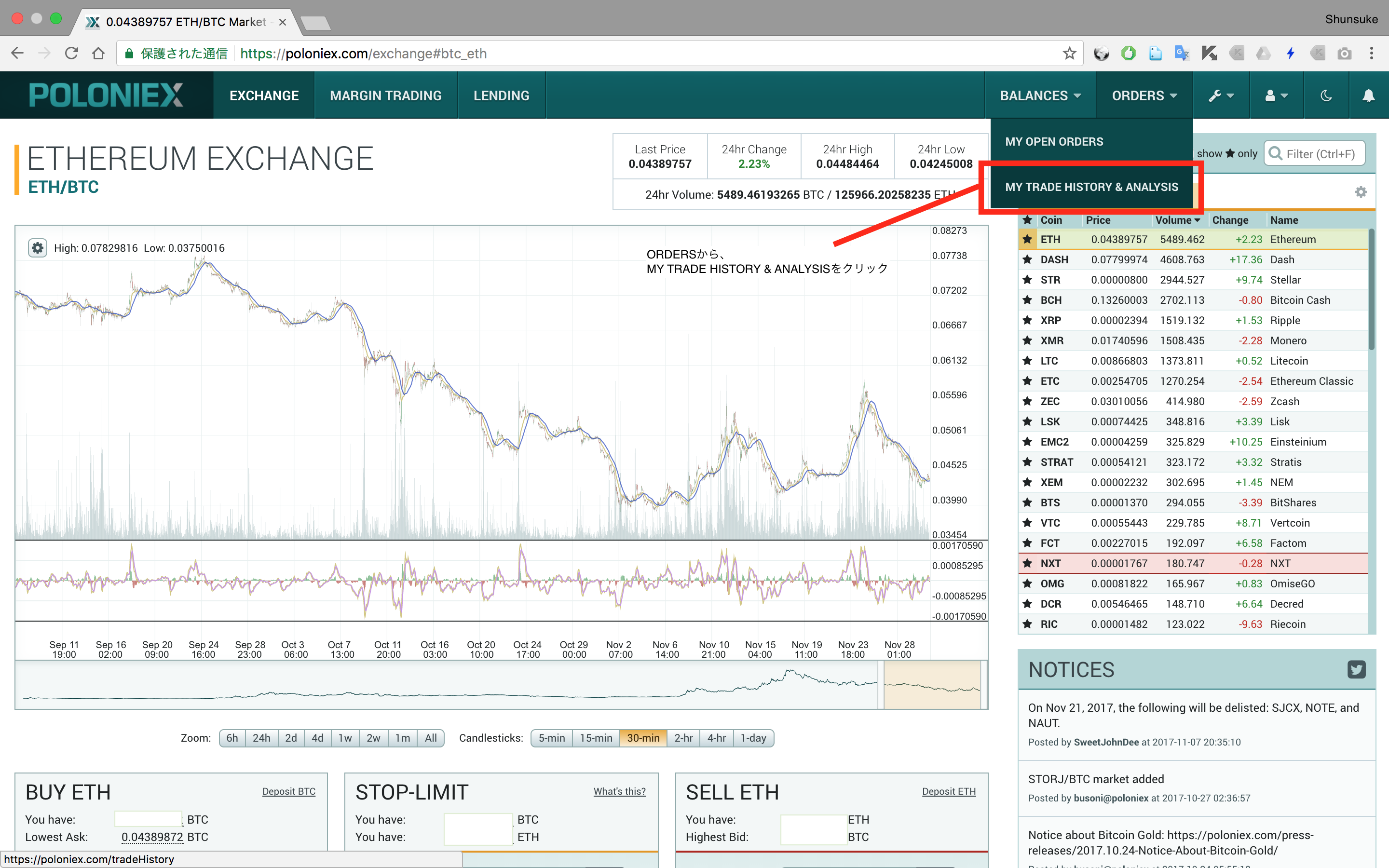
Task: Toggle favorite star for BCH row
Action: 1027,300
